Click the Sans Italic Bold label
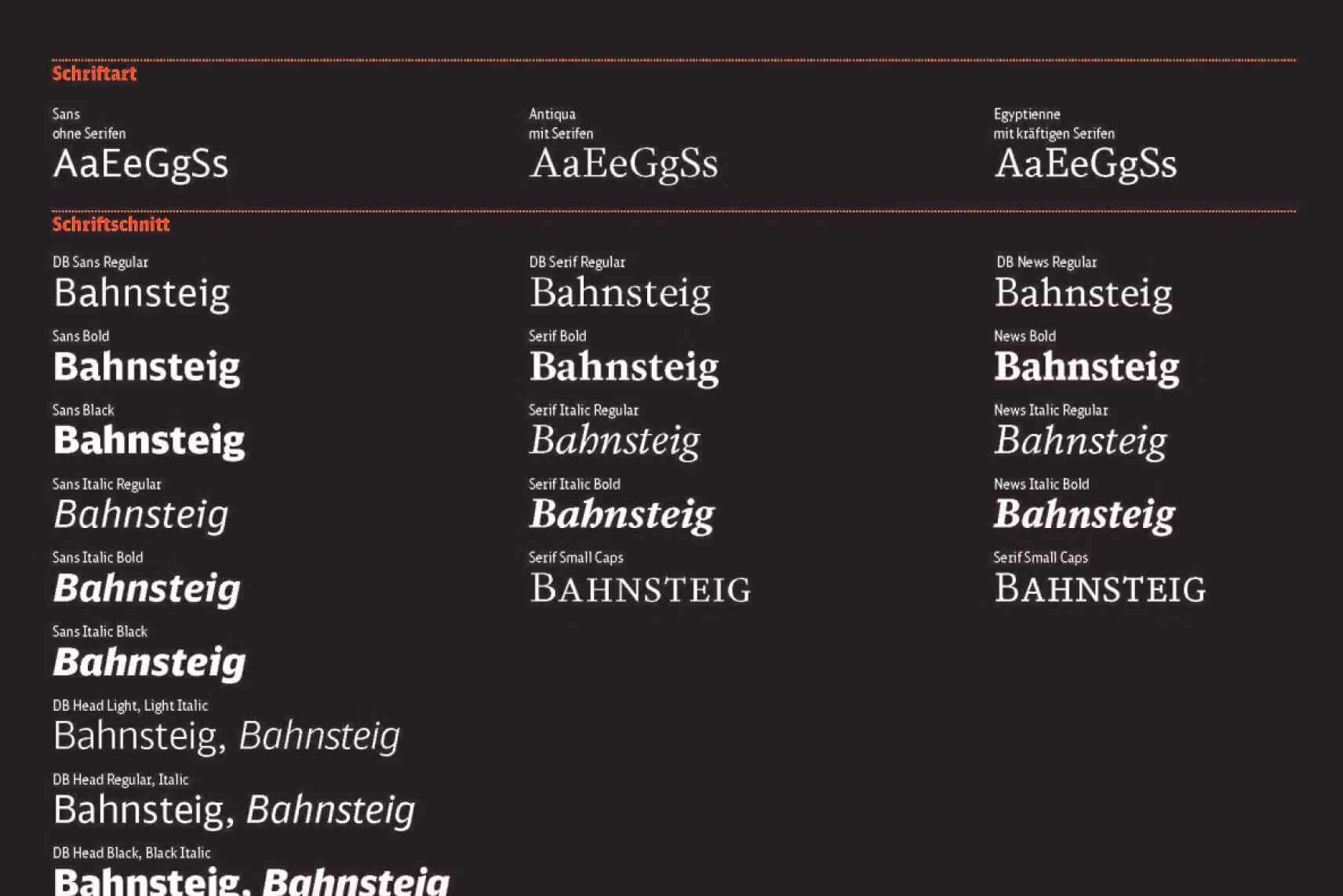 click(x=97, y=558)
